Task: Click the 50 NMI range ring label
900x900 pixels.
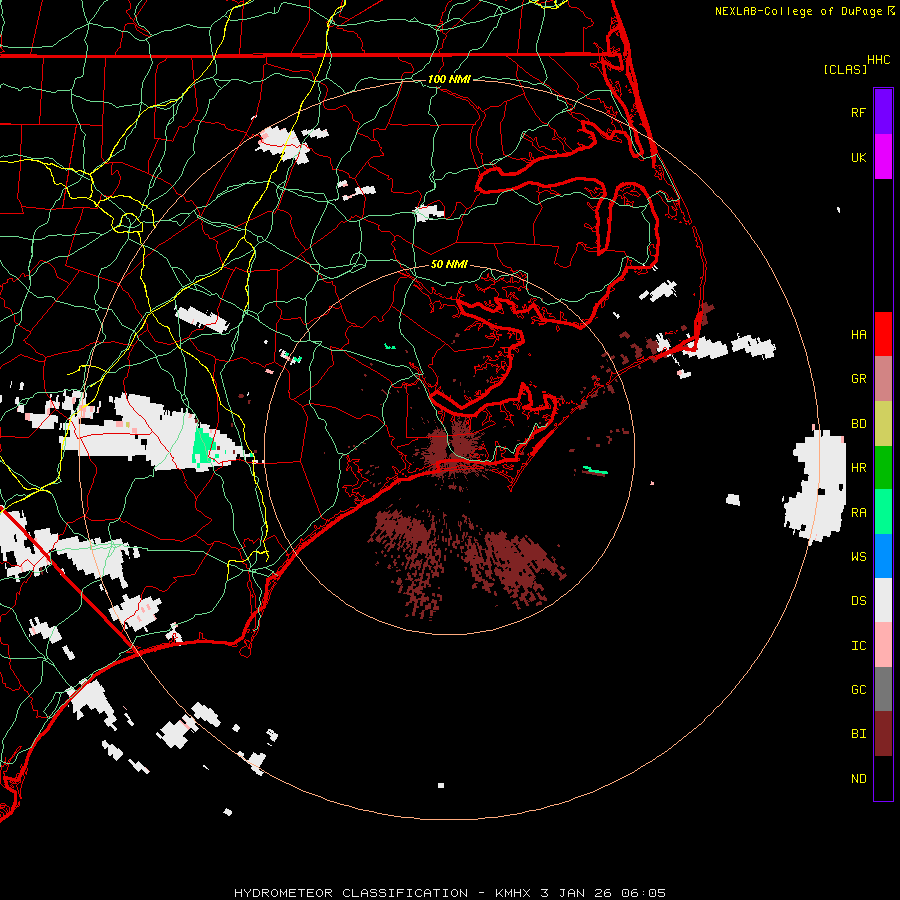Action: point(449,264)
